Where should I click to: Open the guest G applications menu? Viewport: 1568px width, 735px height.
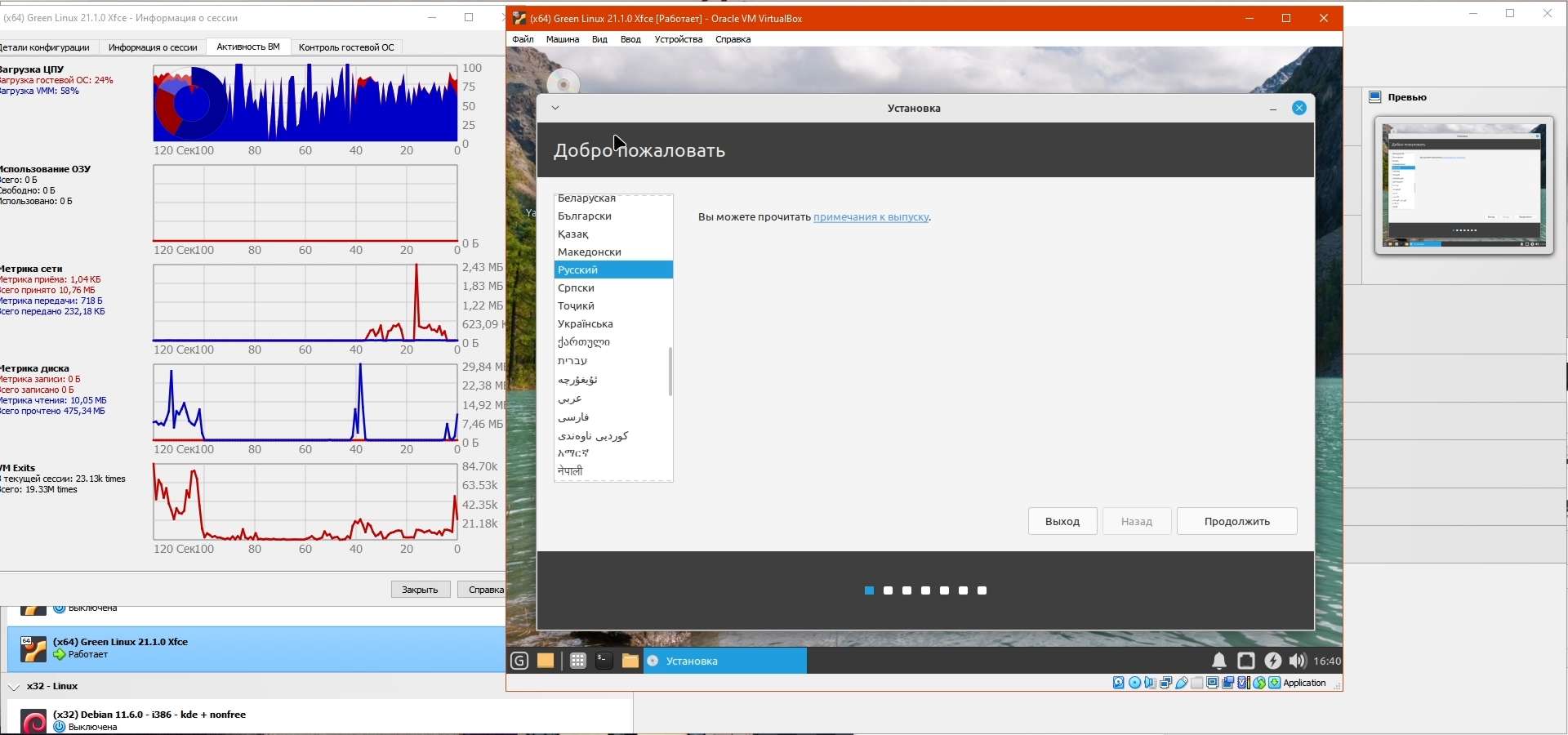point(519,661)
